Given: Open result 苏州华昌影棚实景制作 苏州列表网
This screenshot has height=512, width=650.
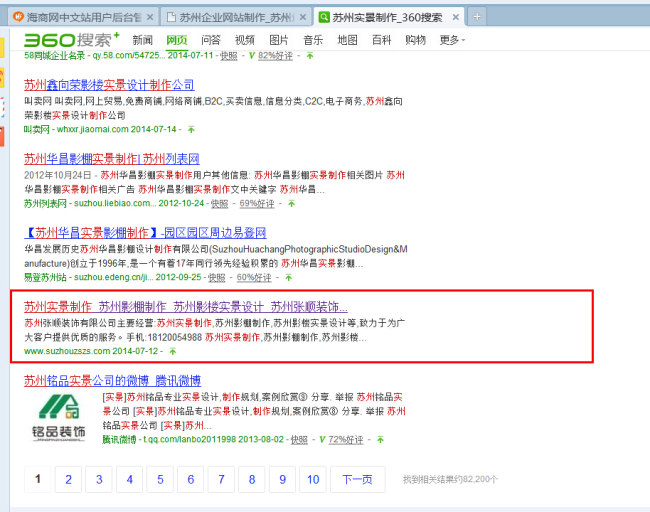Looking at the screenshot, I should [x=112, y=159].
